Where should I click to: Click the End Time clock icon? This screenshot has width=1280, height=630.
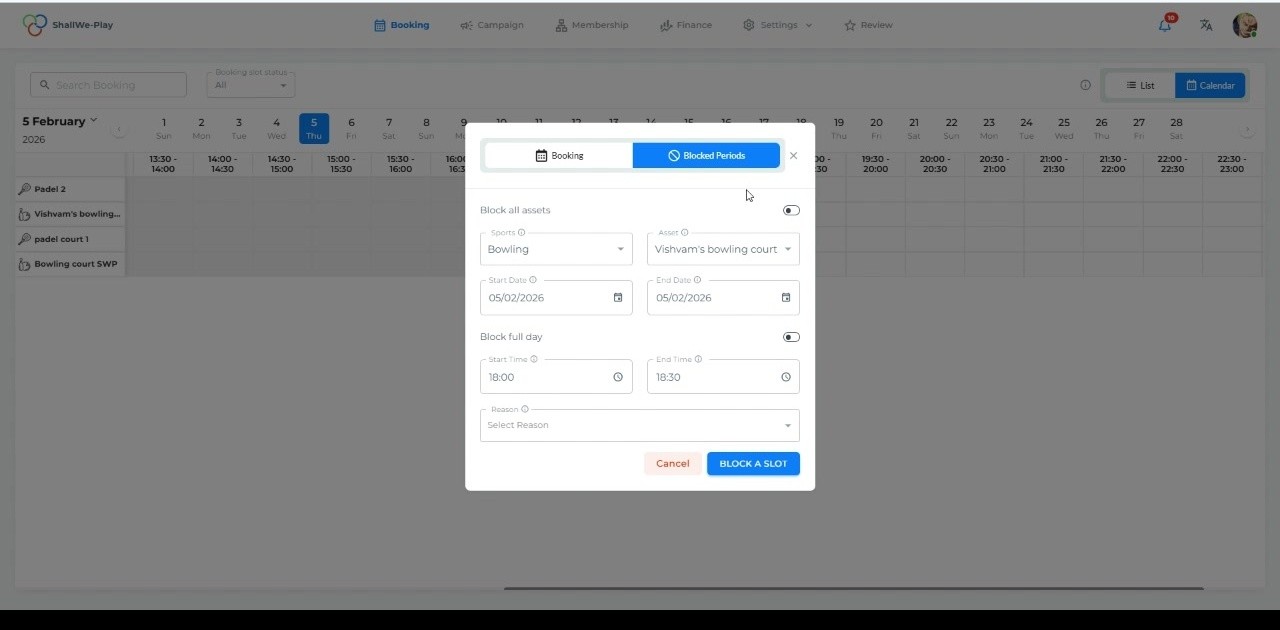785,377
